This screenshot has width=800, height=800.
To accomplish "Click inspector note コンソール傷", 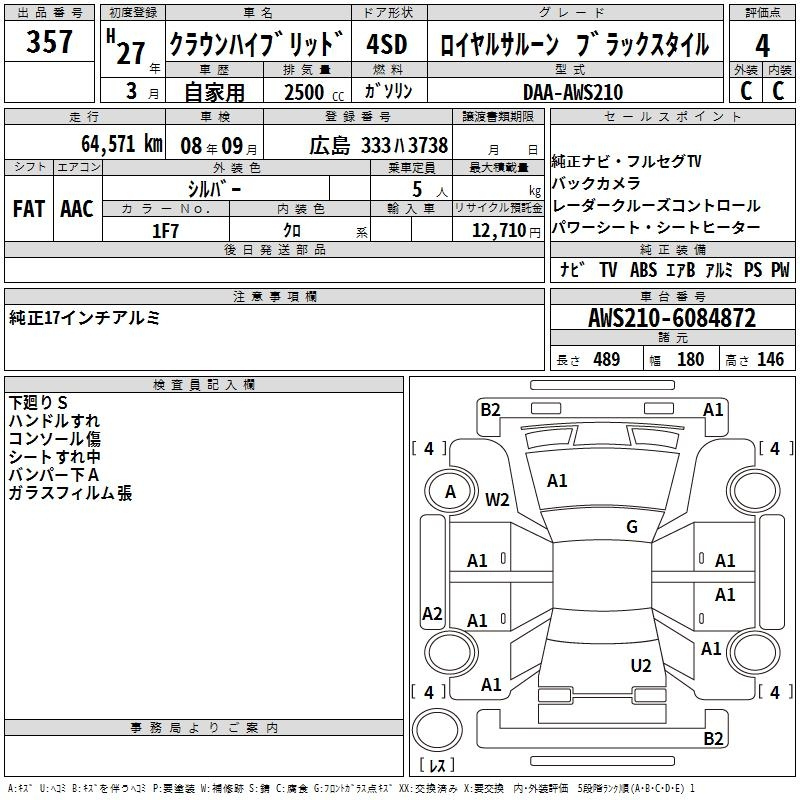I will (55, 438).
